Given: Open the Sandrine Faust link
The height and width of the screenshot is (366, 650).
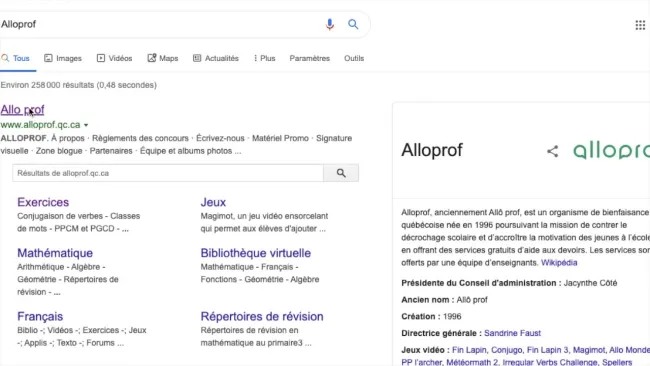Looking at the screenshot, I should click(512, 333).
